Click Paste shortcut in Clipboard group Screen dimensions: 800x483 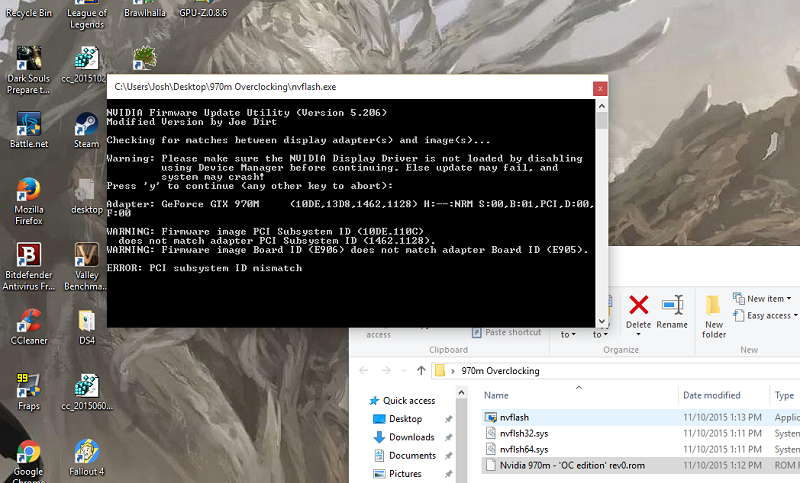coord(507,332)
